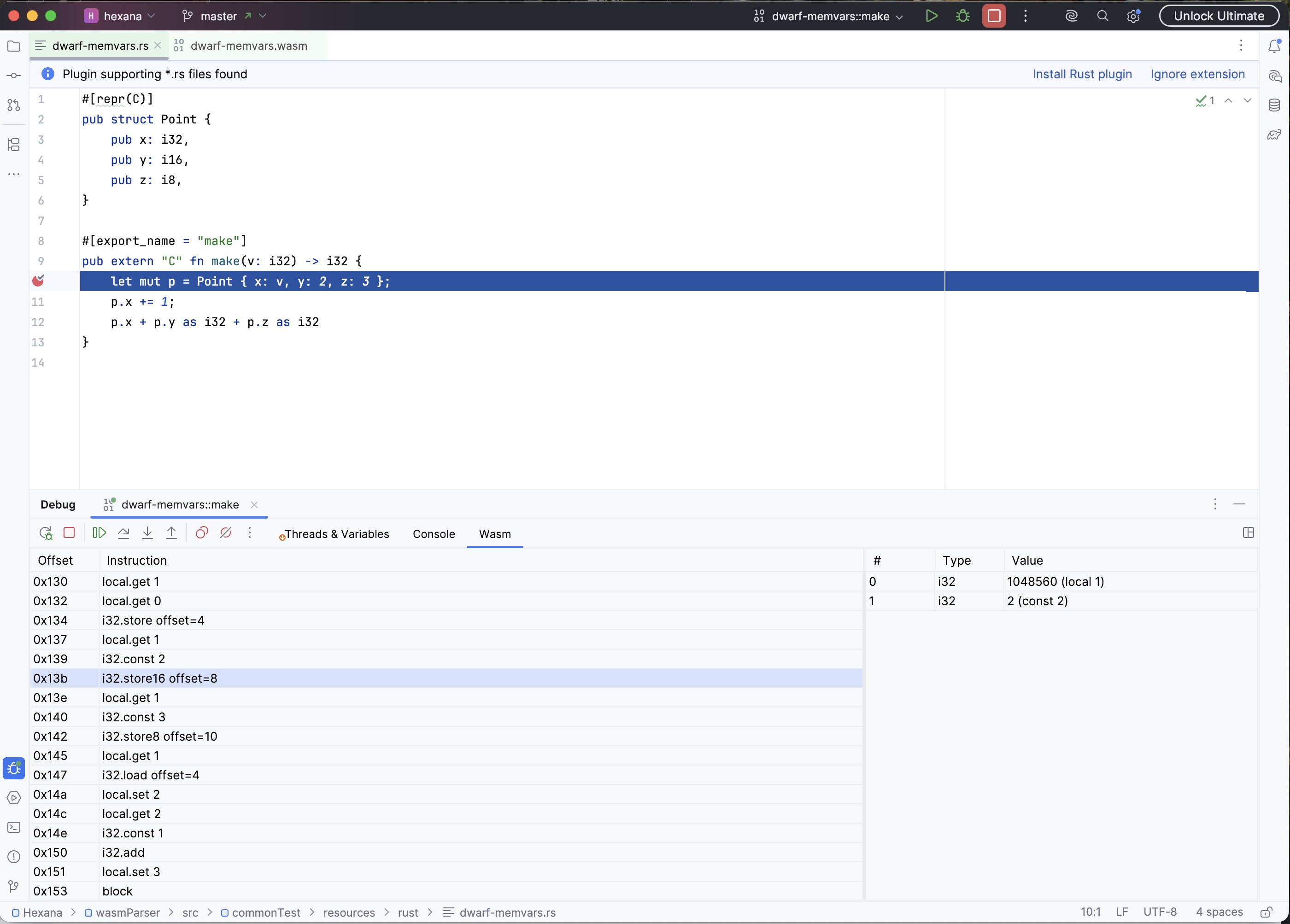Click Resume Program in debug toolbar
1290x924 pixels.
(99, 533)
